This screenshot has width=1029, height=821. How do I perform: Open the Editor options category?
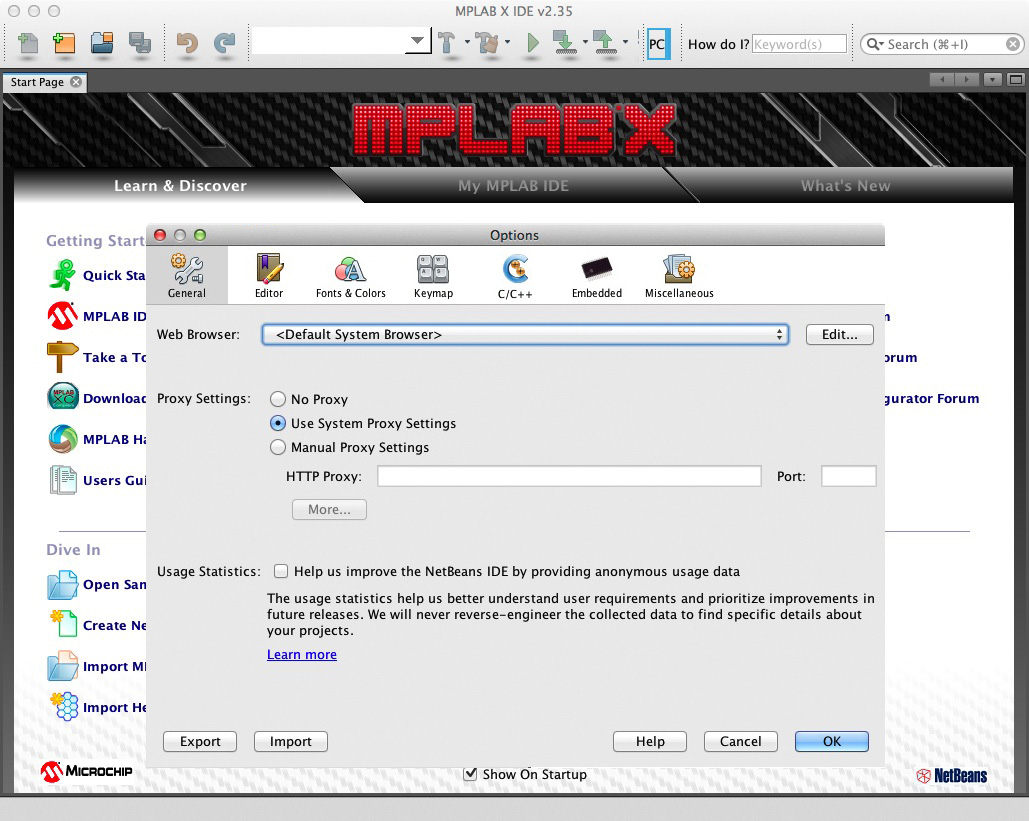[x=269, y=275]
